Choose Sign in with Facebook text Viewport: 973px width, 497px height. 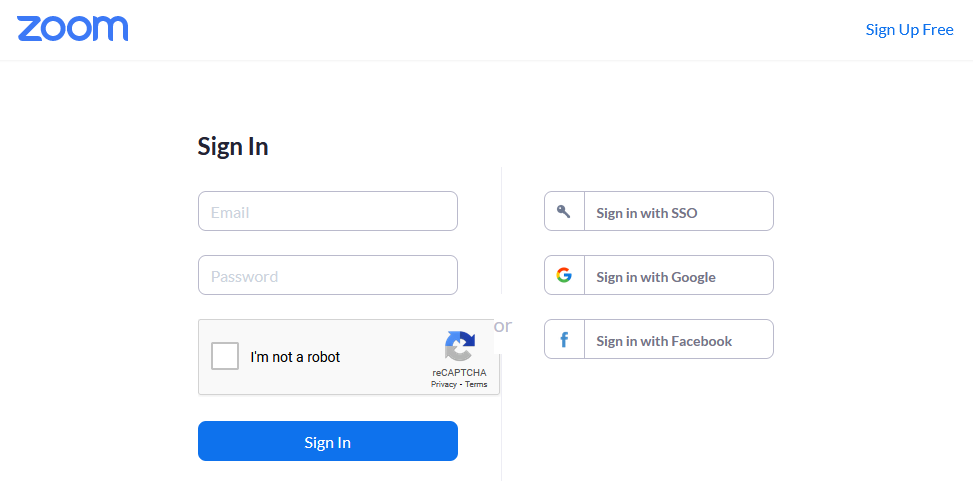pos(664,341)
